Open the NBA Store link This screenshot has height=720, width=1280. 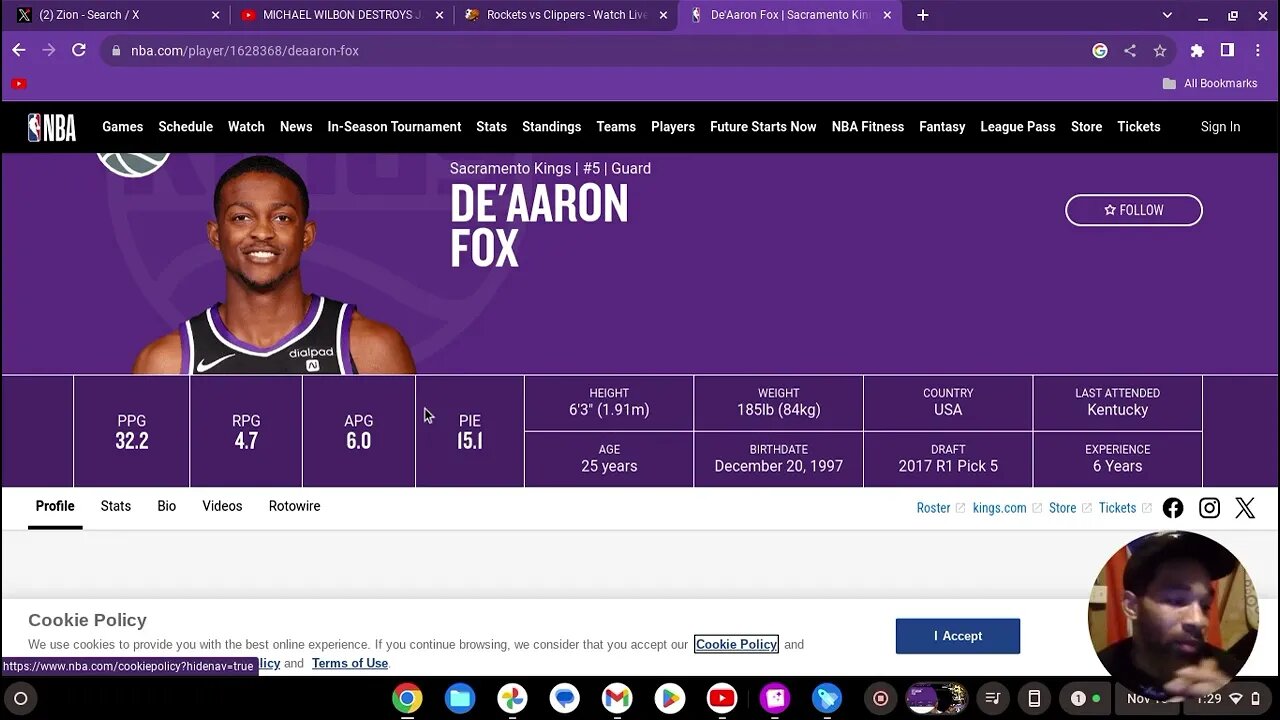[1086, 127]
